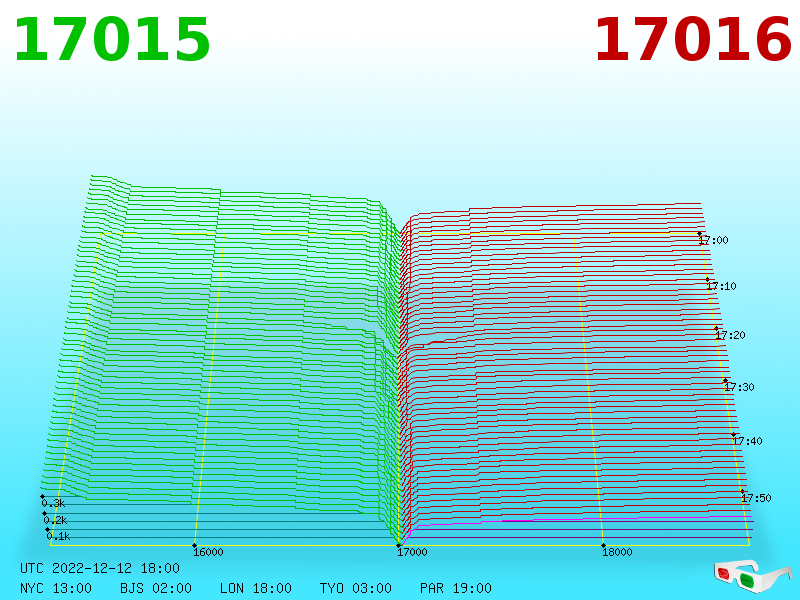Click the PAR 19:00 clock text

[456, 588]
